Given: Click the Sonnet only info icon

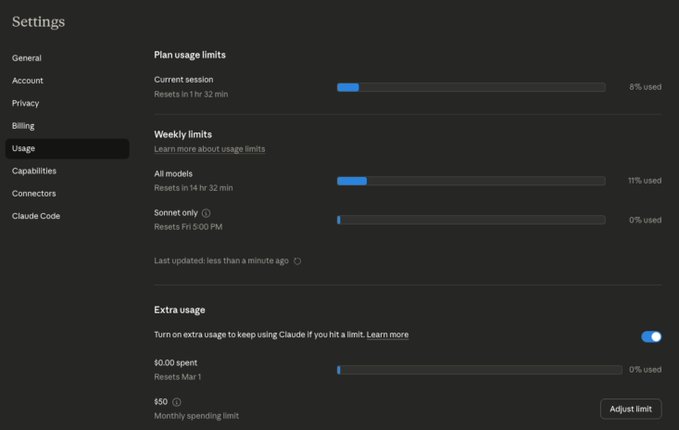Looking at the screenshot, I should [206, 213].
